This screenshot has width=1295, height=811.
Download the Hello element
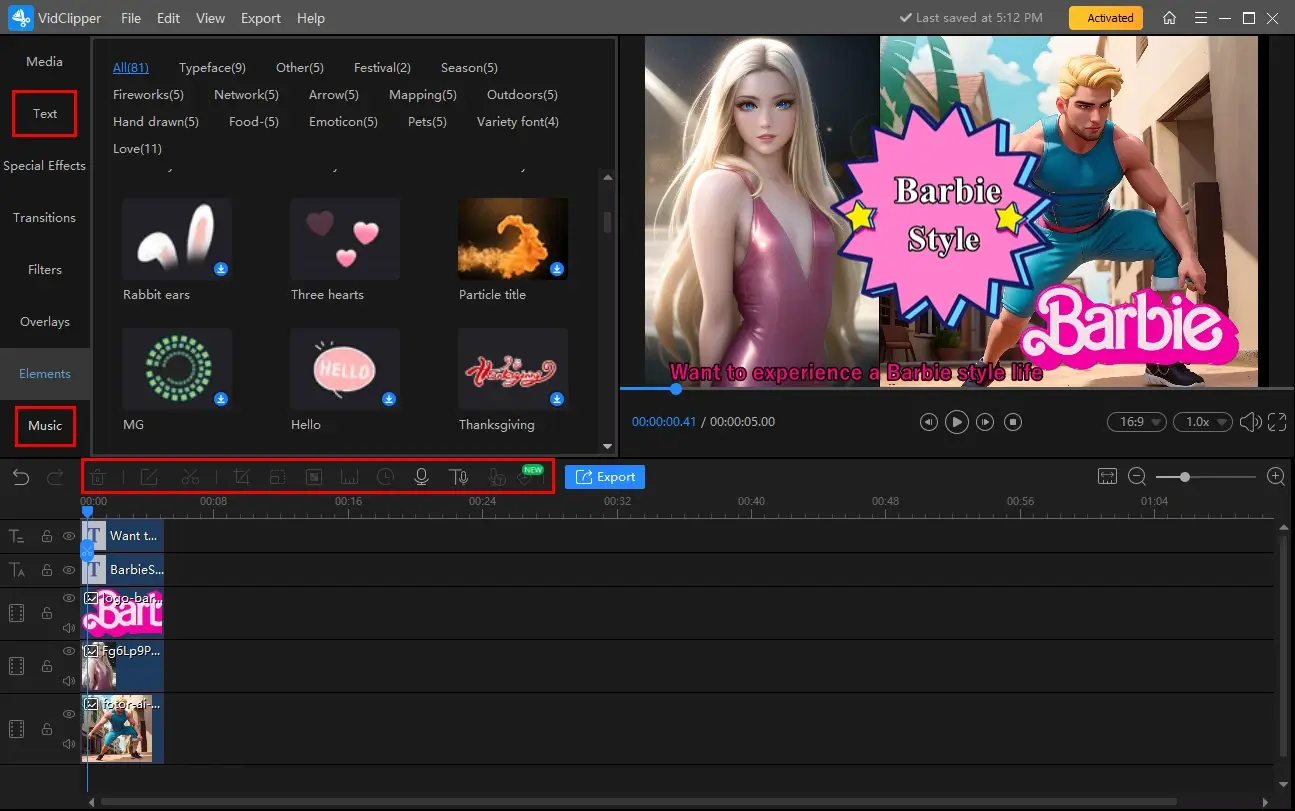click(389, 399)
